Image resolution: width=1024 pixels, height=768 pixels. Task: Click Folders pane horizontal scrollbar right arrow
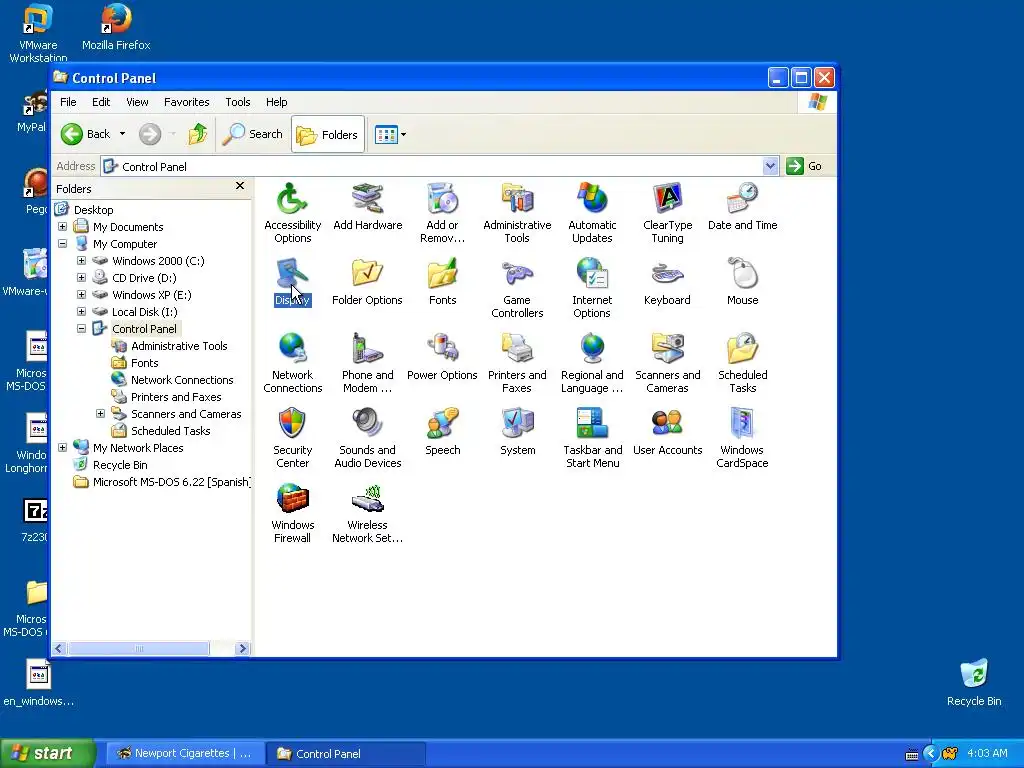tap(242, 648)
